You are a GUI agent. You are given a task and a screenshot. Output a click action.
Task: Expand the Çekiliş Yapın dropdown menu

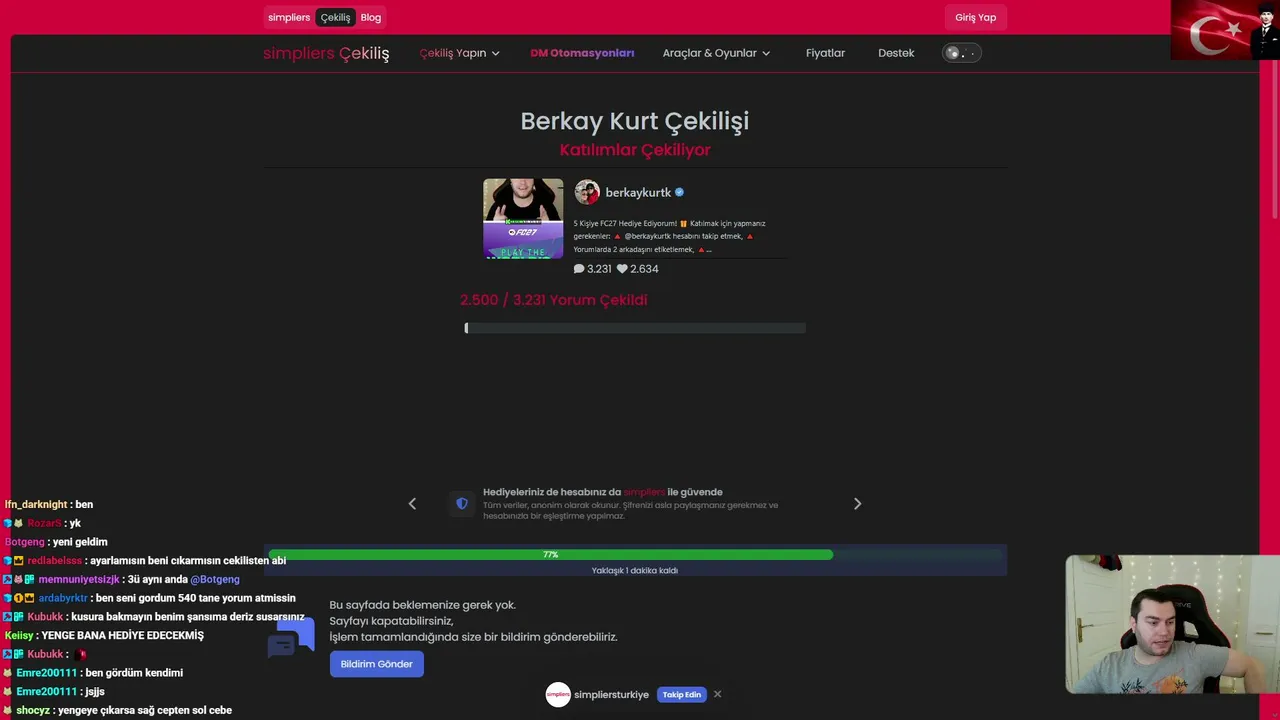point(459,53)
